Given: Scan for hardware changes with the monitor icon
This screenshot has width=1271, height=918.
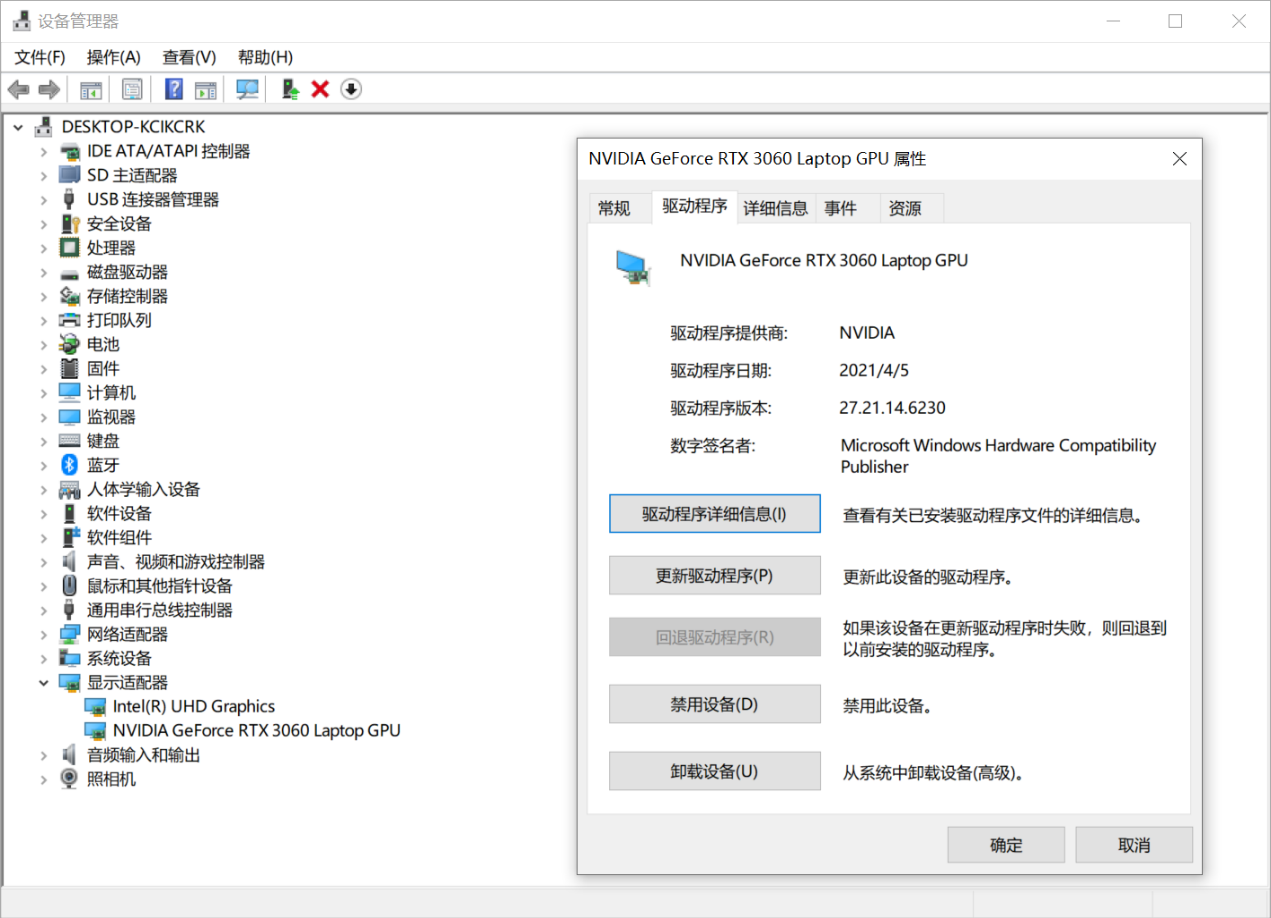Looking at the screenshot, I should (247, 90).
